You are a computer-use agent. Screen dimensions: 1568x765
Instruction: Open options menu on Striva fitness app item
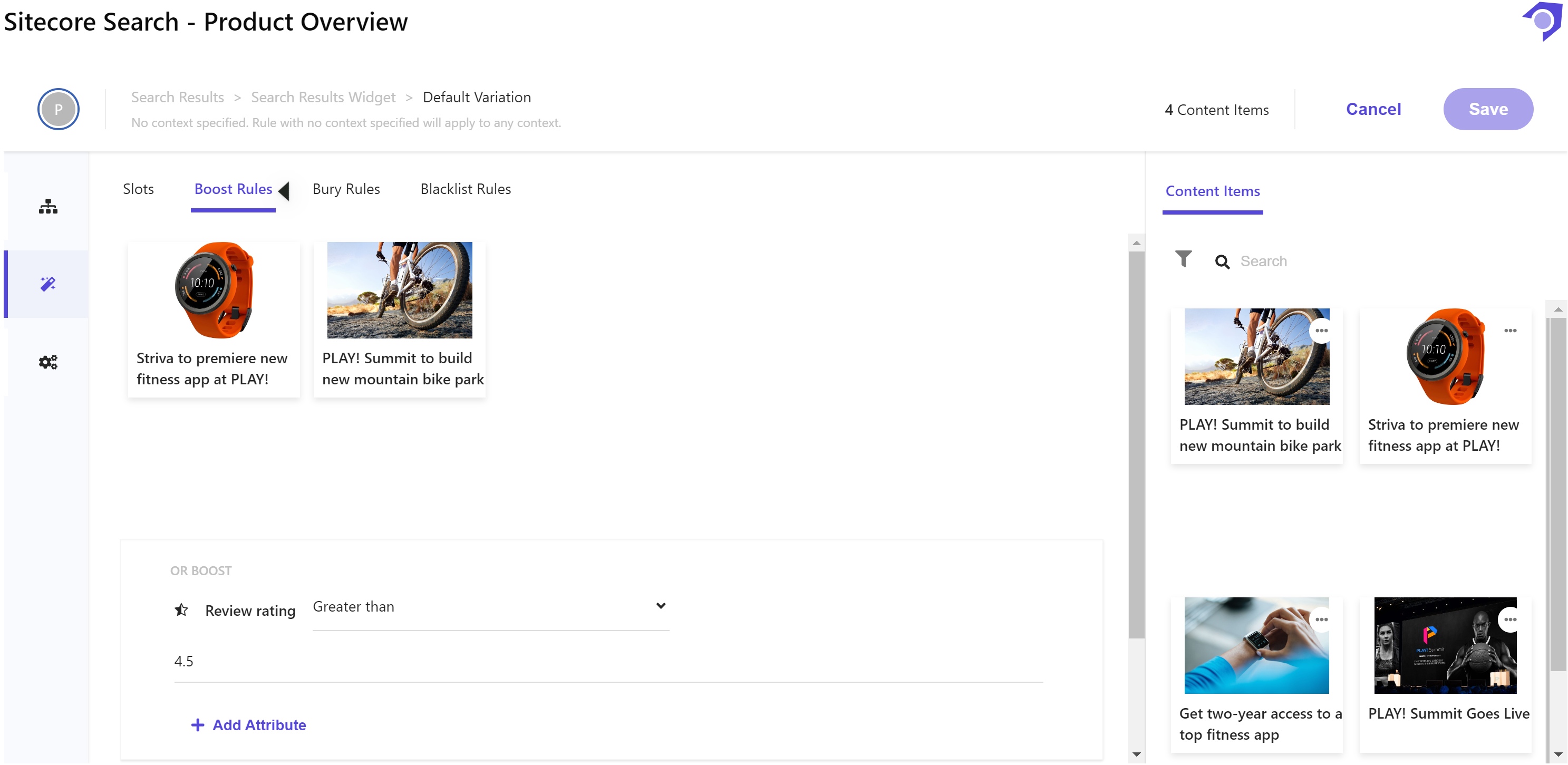[x=1509, y=331]
